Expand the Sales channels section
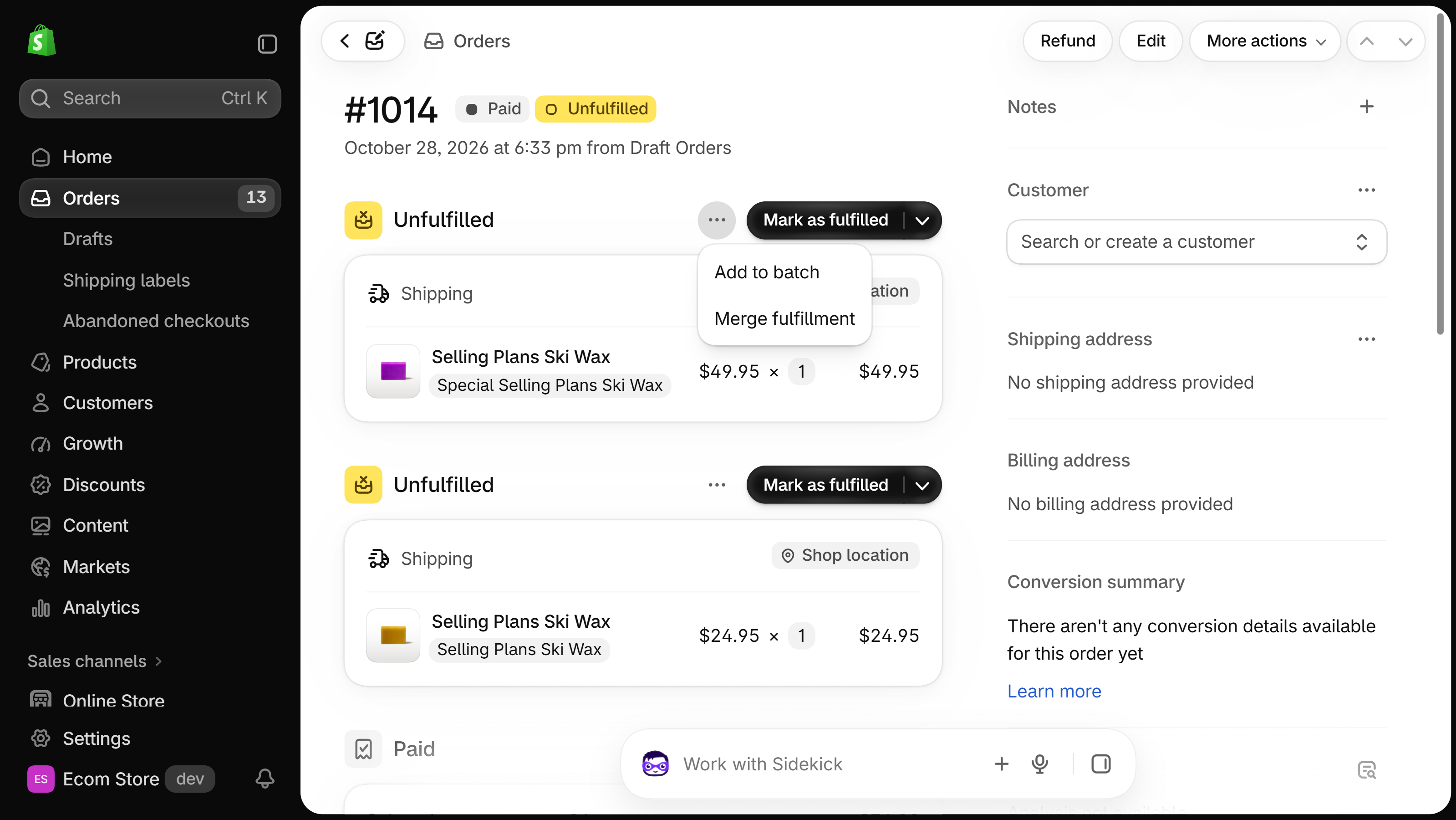The height and width of the screenshot is (820, 1456). [94, 661]
